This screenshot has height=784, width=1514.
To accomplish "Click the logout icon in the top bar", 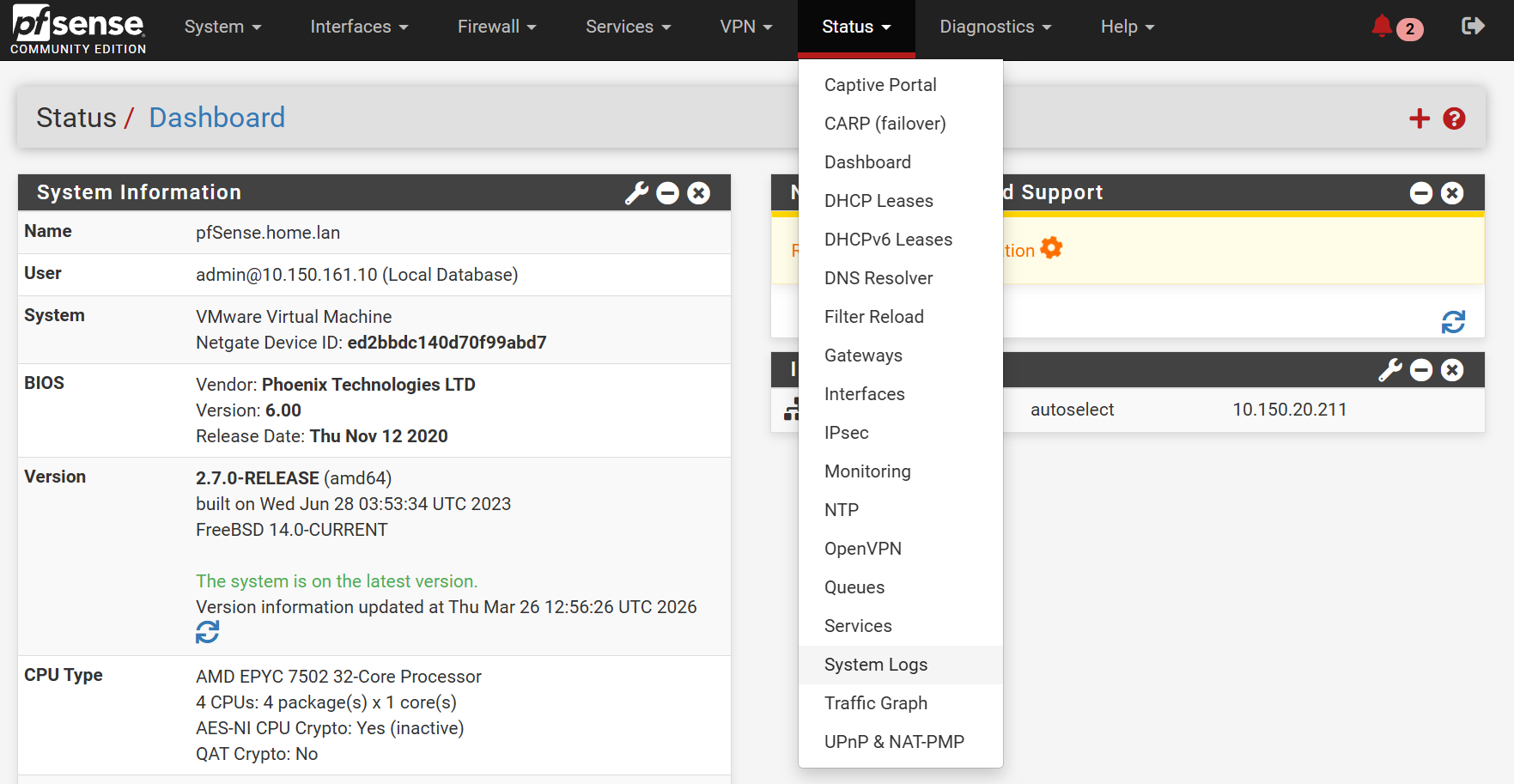I will pos(1473,26).
